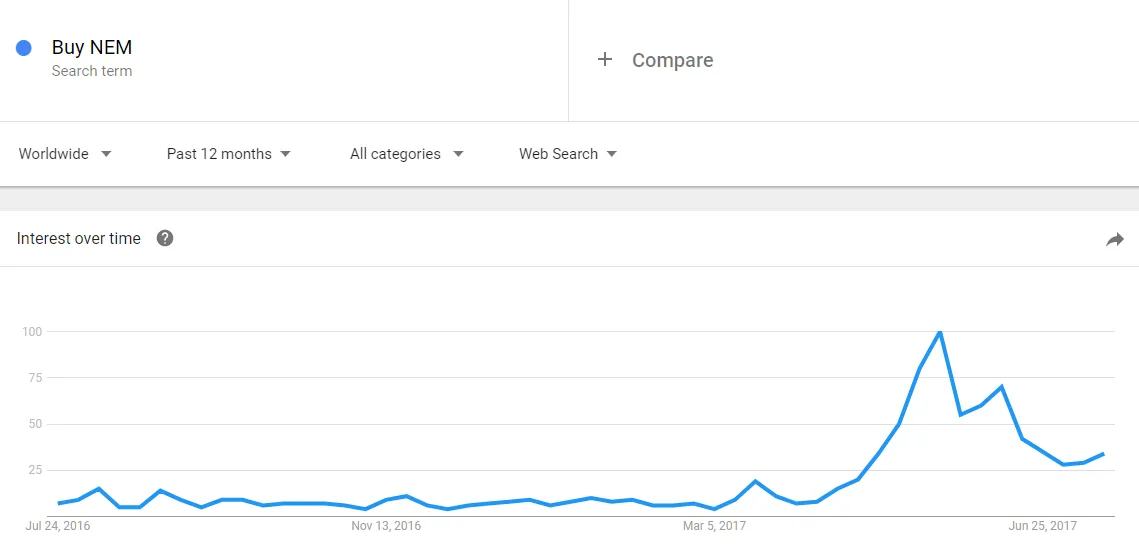
Task: Click the plus icon beside Compare
Action: (x=604, y=60)
